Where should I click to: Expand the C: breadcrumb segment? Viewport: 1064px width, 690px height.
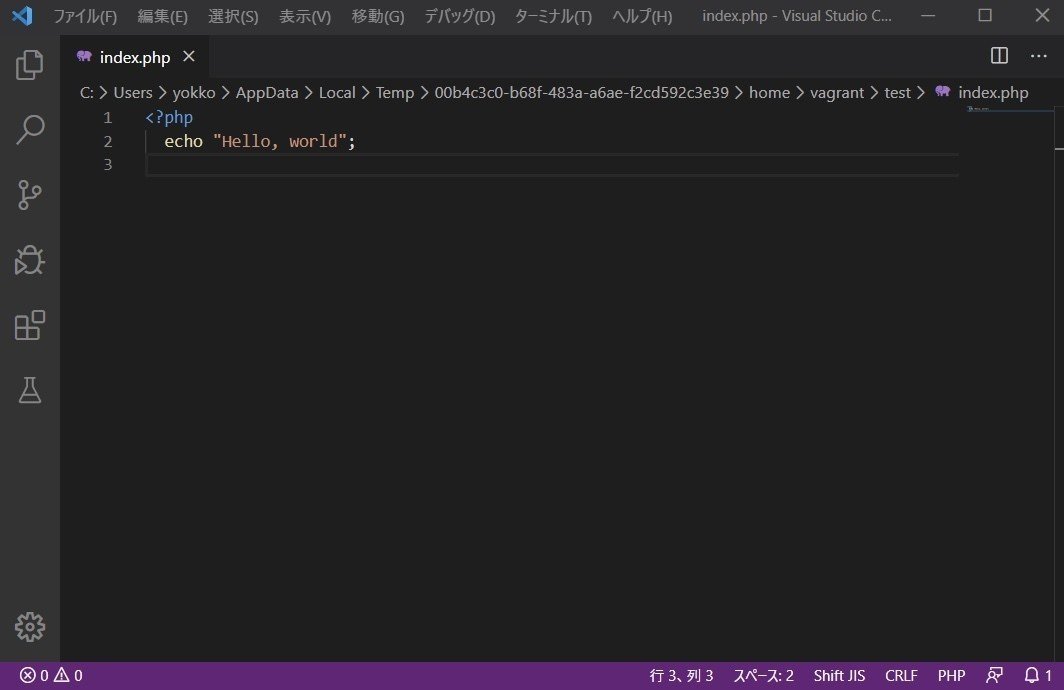coord(86,93)
